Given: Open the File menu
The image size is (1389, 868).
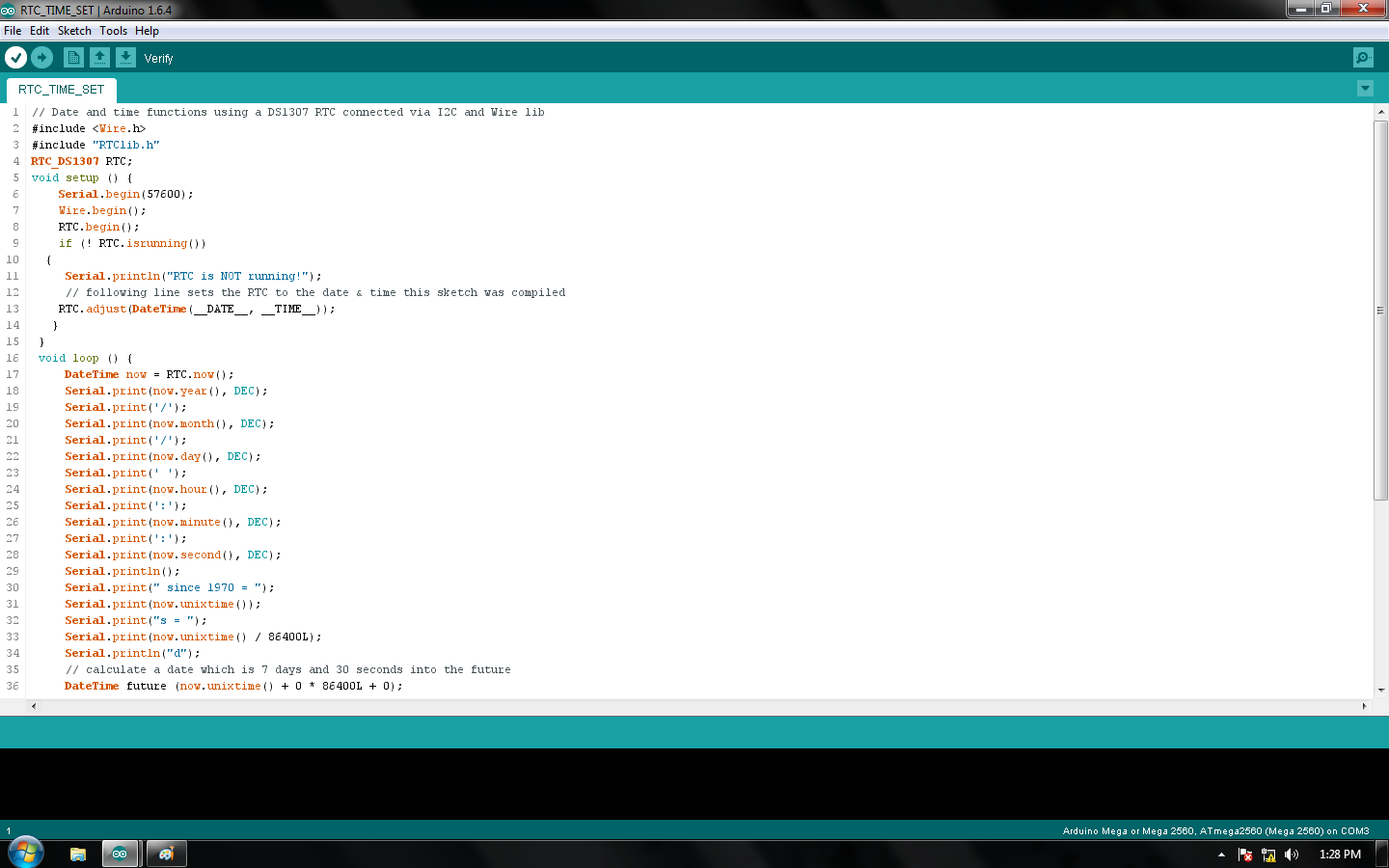Looking at the screenshot, I should point(13,31).
